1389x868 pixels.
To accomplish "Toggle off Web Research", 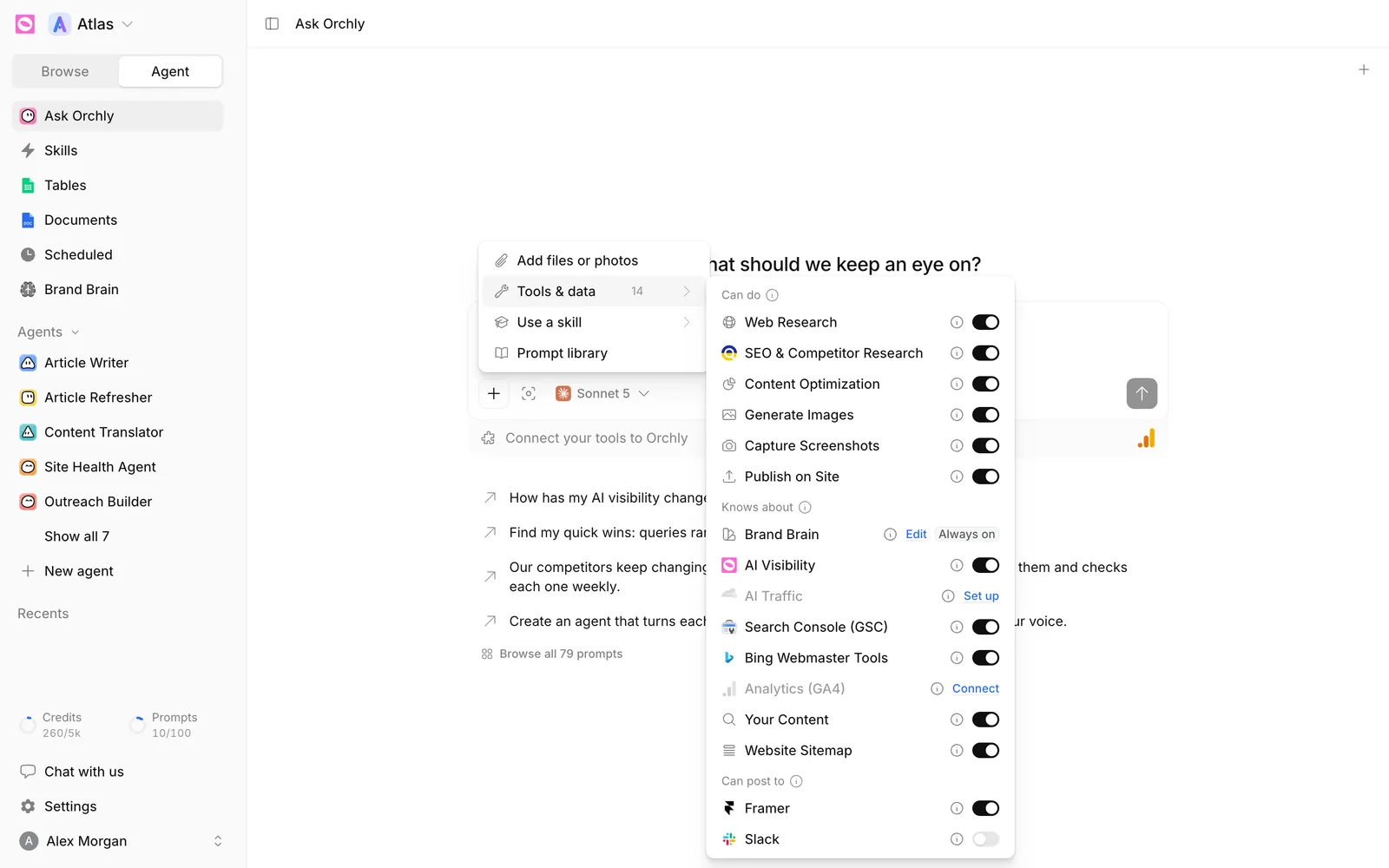I will (985, 322).
